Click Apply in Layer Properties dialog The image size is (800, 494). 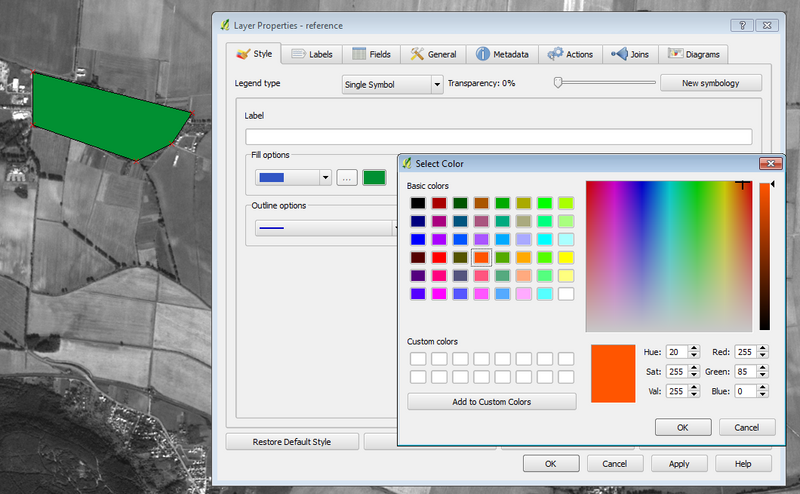[679, 464]
